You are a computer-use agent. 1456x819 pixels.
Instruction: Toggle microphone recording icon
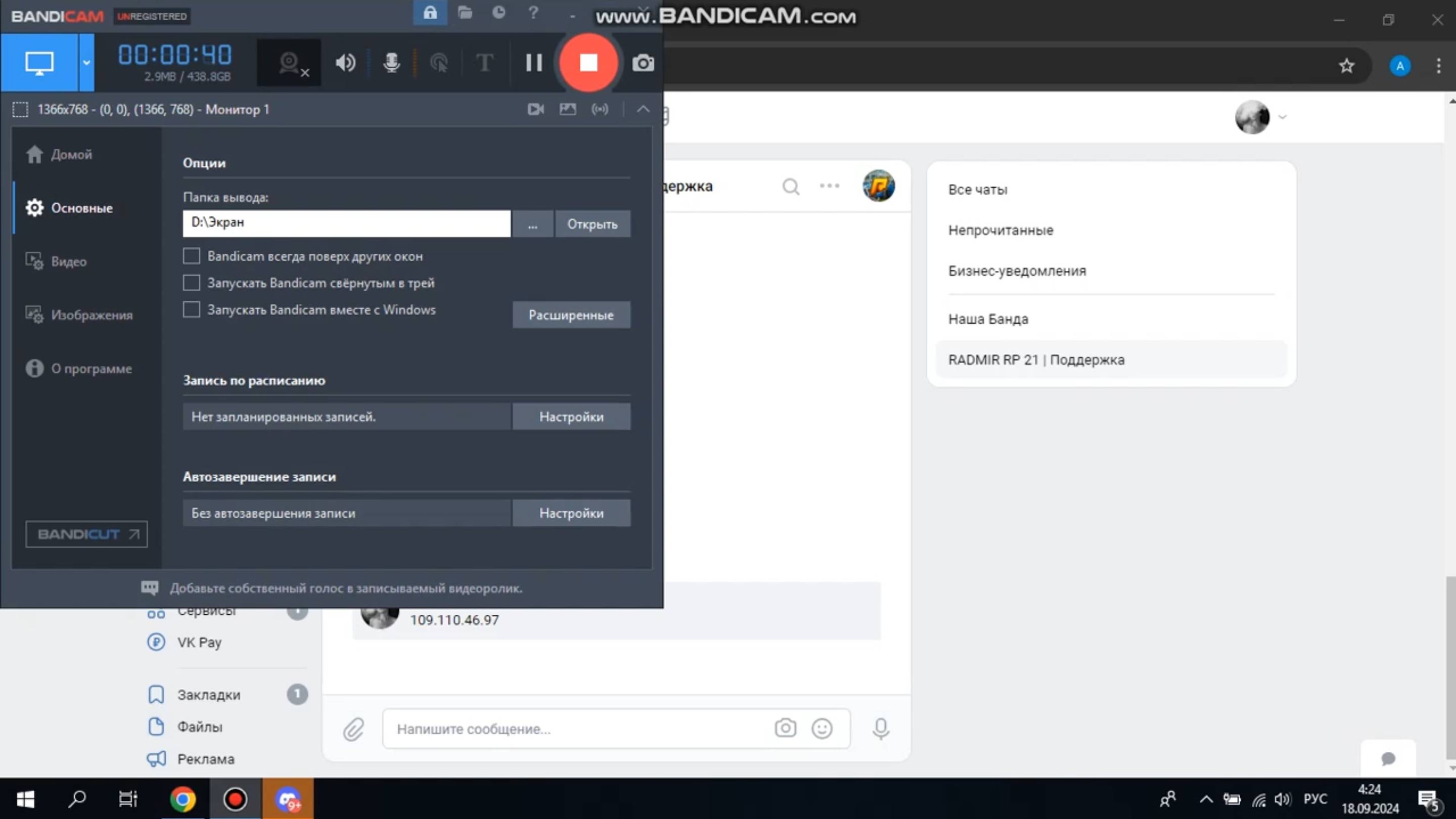(392, 62)
